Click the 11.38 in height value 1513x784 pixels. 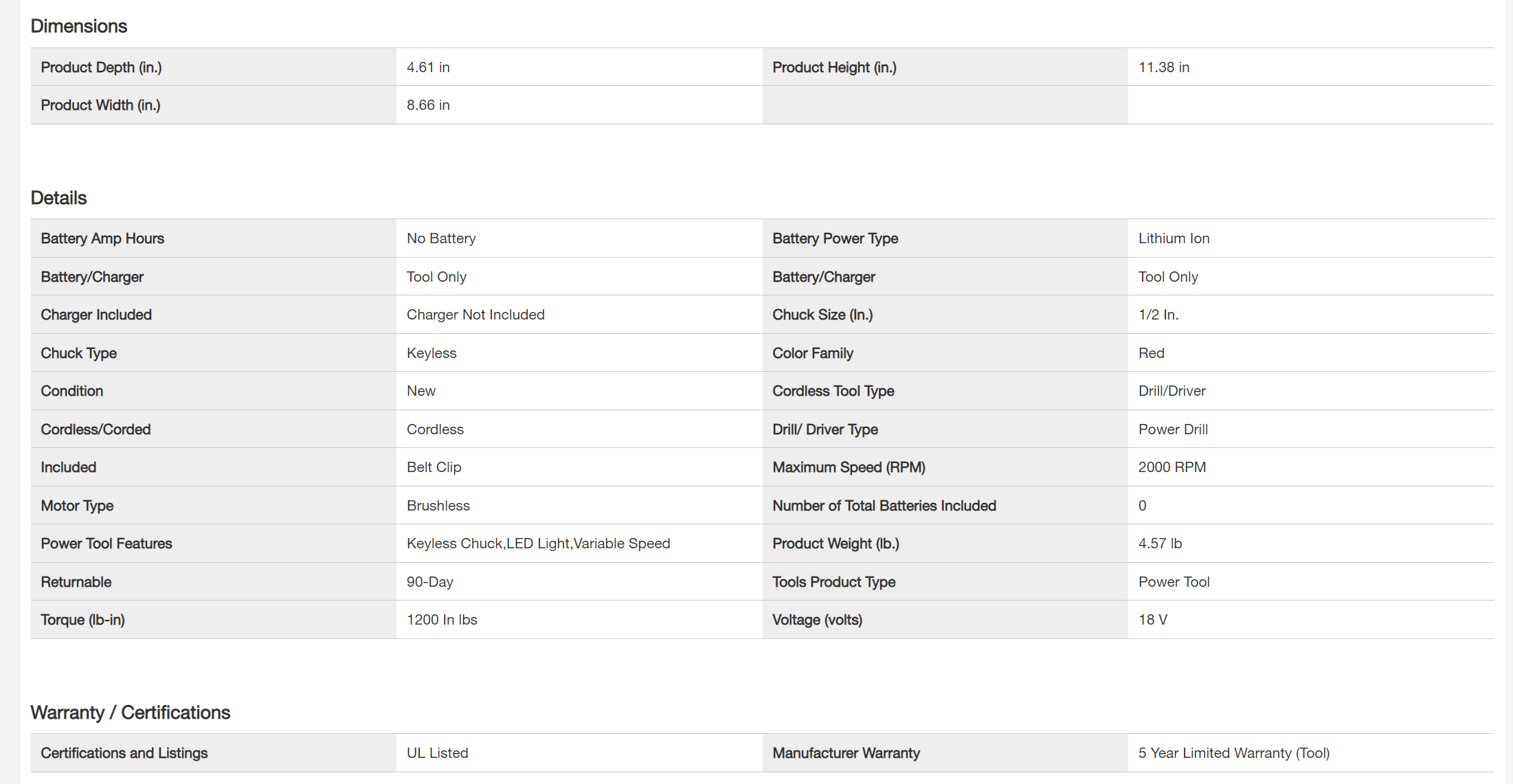(1163, 67)
